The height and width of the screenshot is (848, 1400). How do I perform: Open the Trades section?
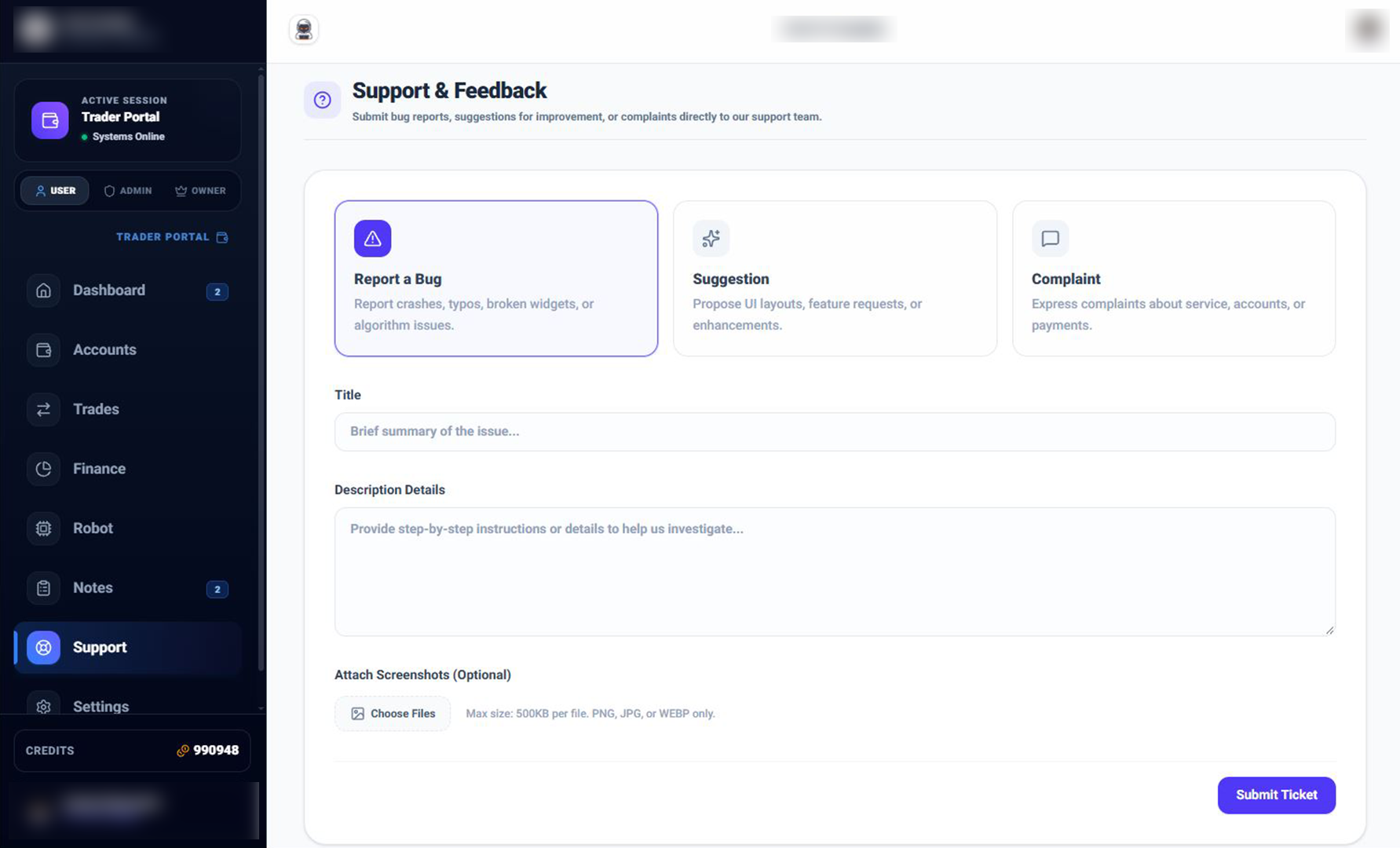(128, 409)
